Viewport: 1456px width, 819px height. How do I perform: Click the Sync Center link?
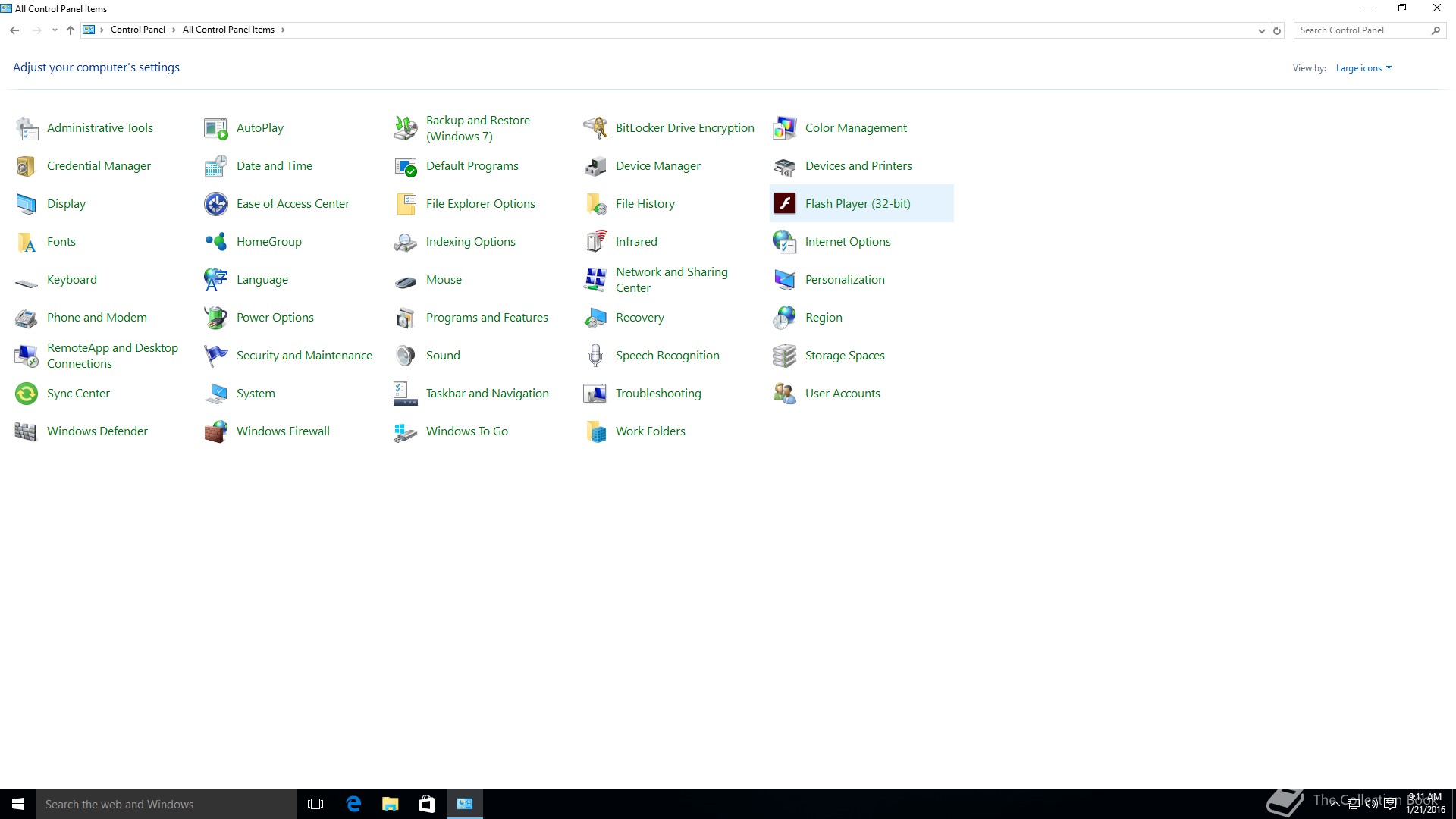pyautogui.click(x=78, y=394)
